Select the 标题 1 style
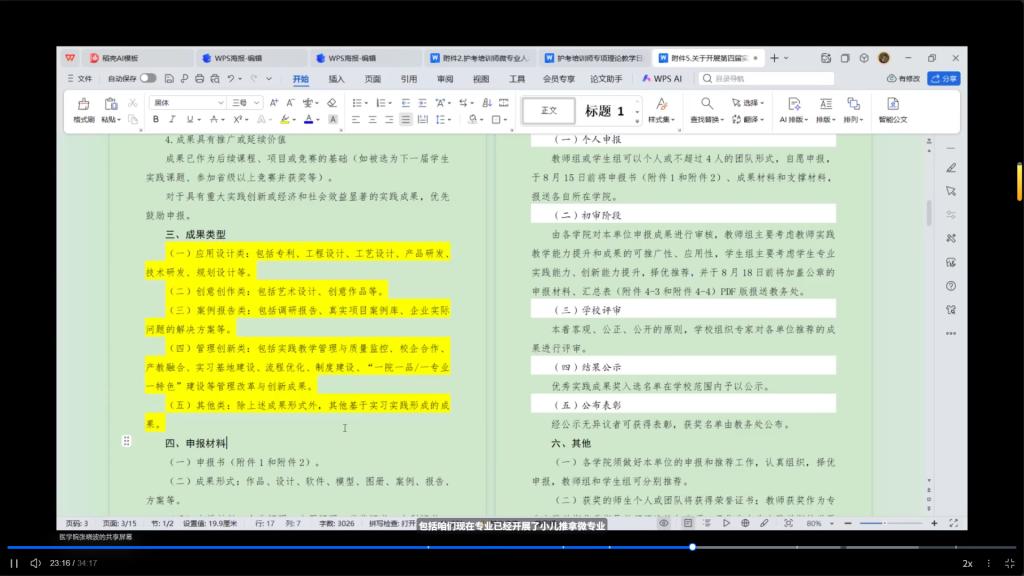The width and height of the screenshot is (1024, 576). click(604, 111)
